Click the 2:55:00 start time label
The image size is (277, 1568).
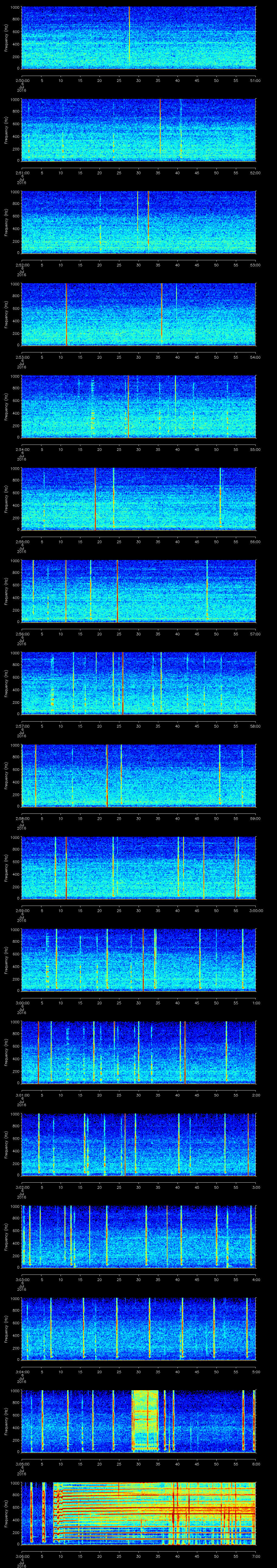click(22, 542)
